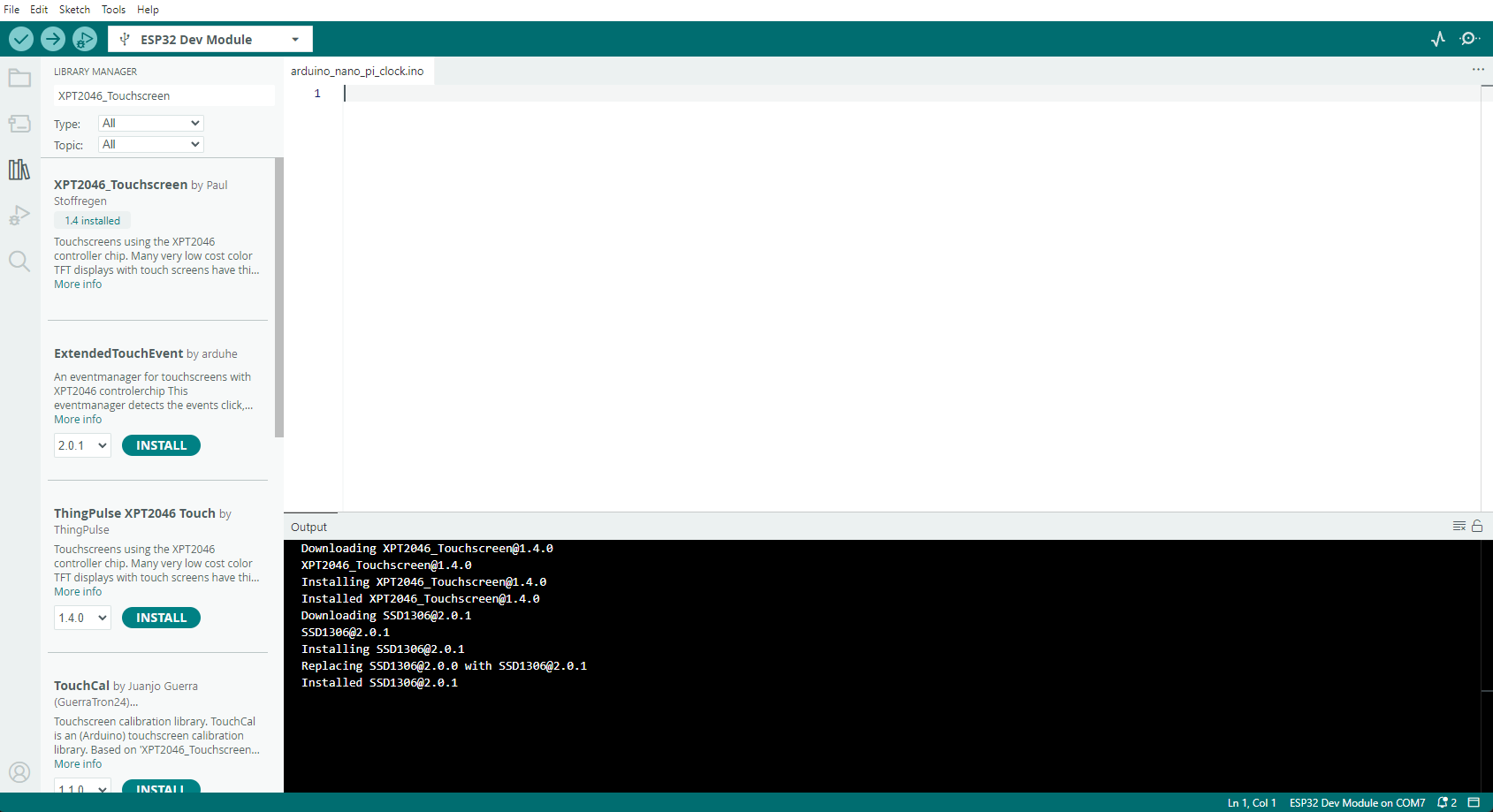Toggle the Library Manager sidebar icon
Screen dimensions: 1493x812
[19, 170]
